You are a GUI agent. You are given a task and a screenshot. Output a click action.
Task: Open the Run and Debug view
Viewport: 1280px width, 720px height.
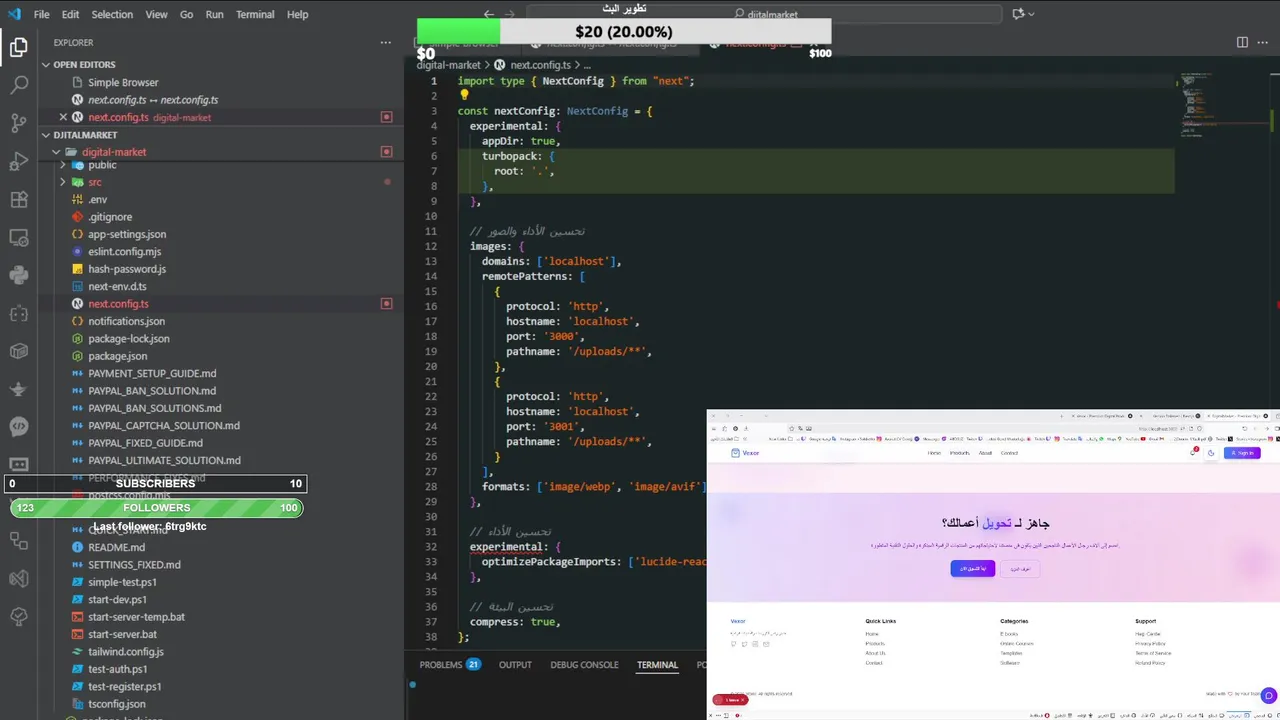19,161
